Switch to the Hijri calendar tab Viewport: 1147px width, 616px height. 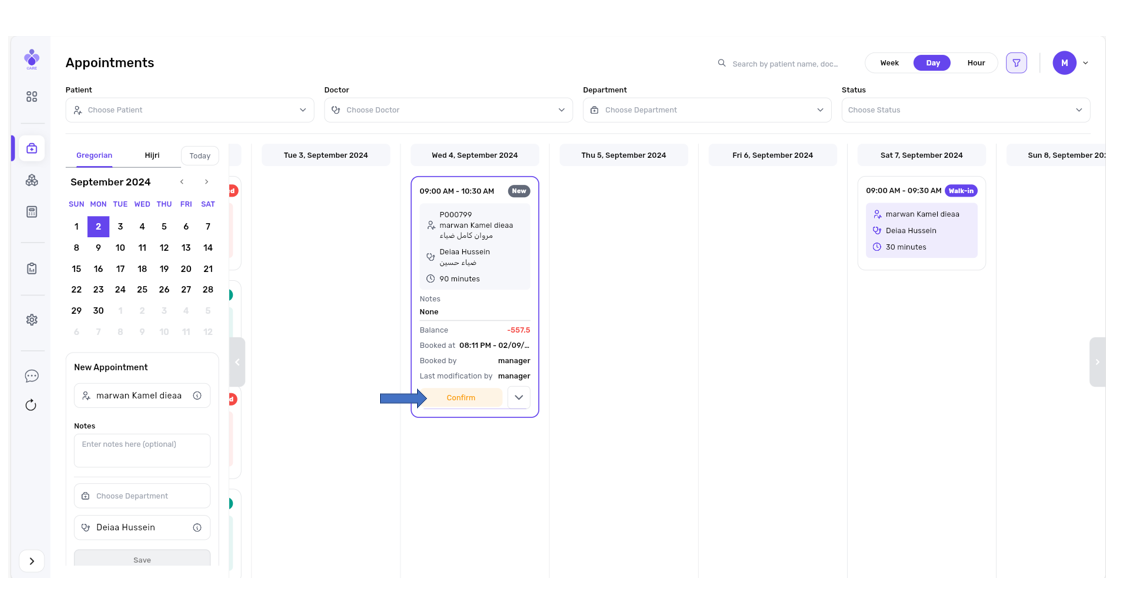152,156
